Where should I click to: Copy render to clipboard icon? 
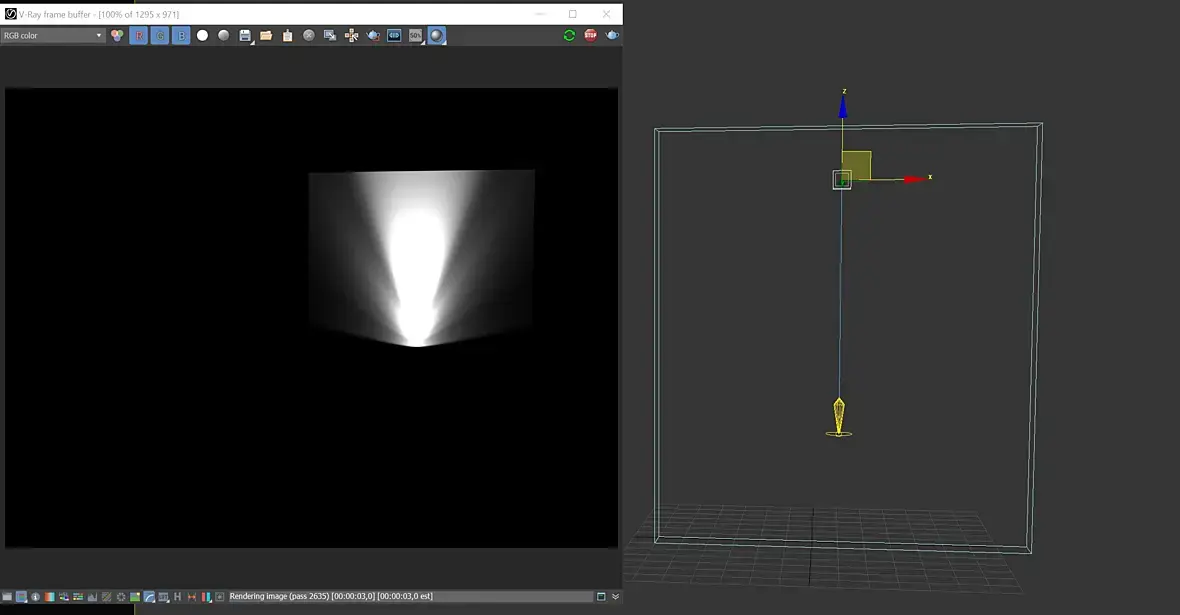pos(287,35)
